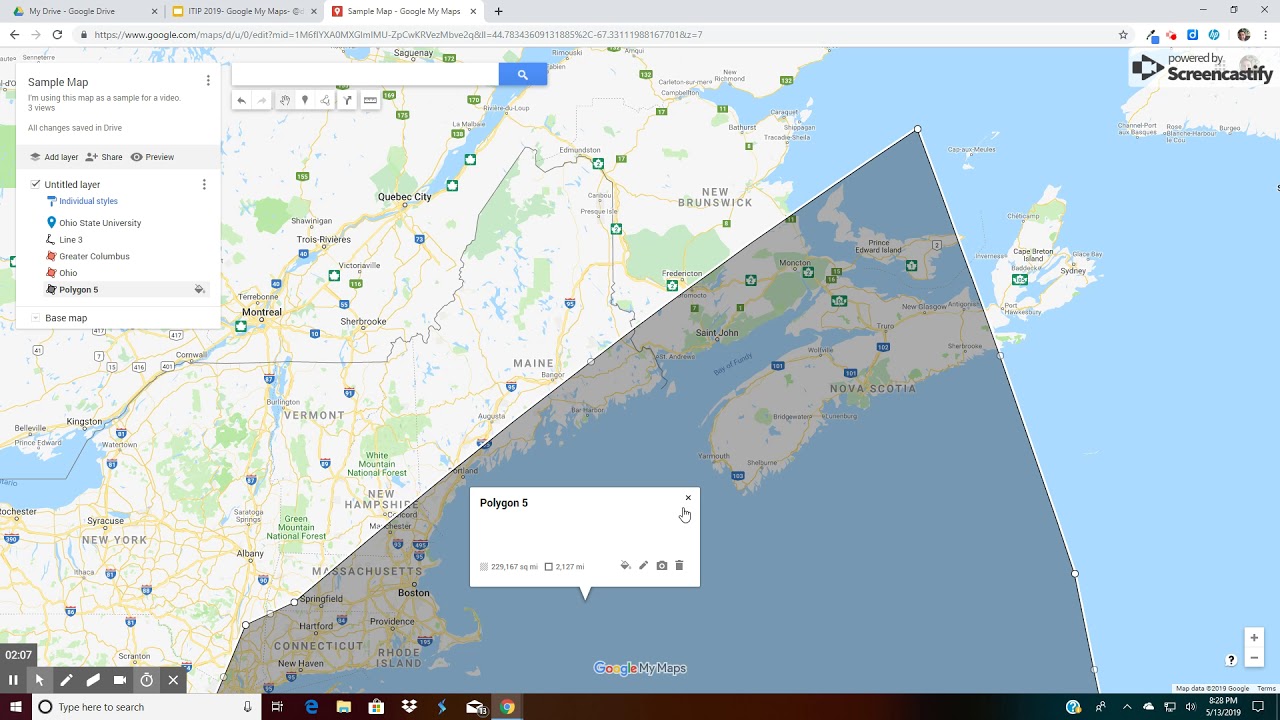The image size is (1280, 720).
Task: Click the 229,167 sq mi area value
Action: pos(514,567)
